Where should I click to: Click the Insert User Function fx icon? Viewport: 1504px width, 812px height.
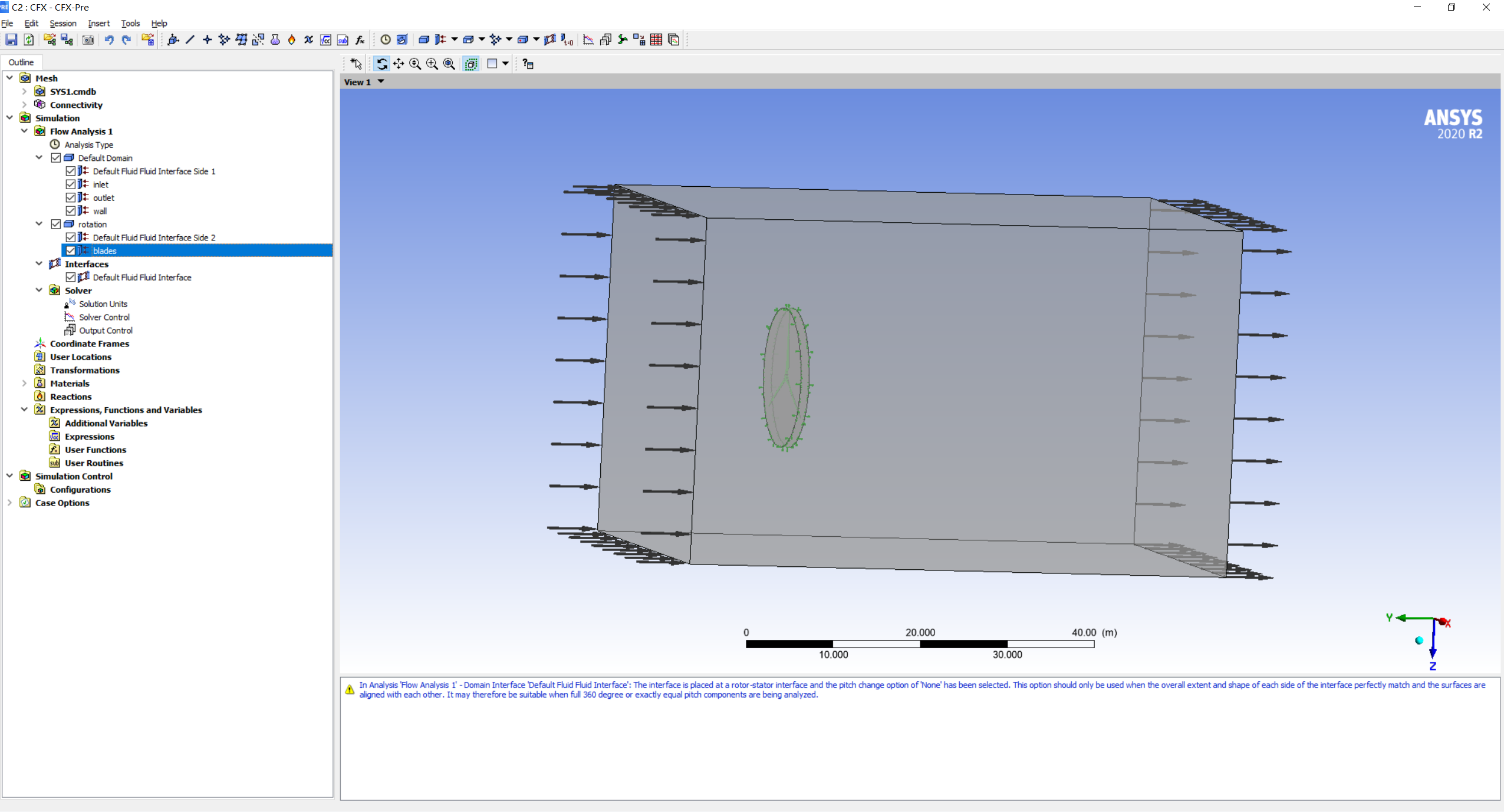tap(360, 39)
